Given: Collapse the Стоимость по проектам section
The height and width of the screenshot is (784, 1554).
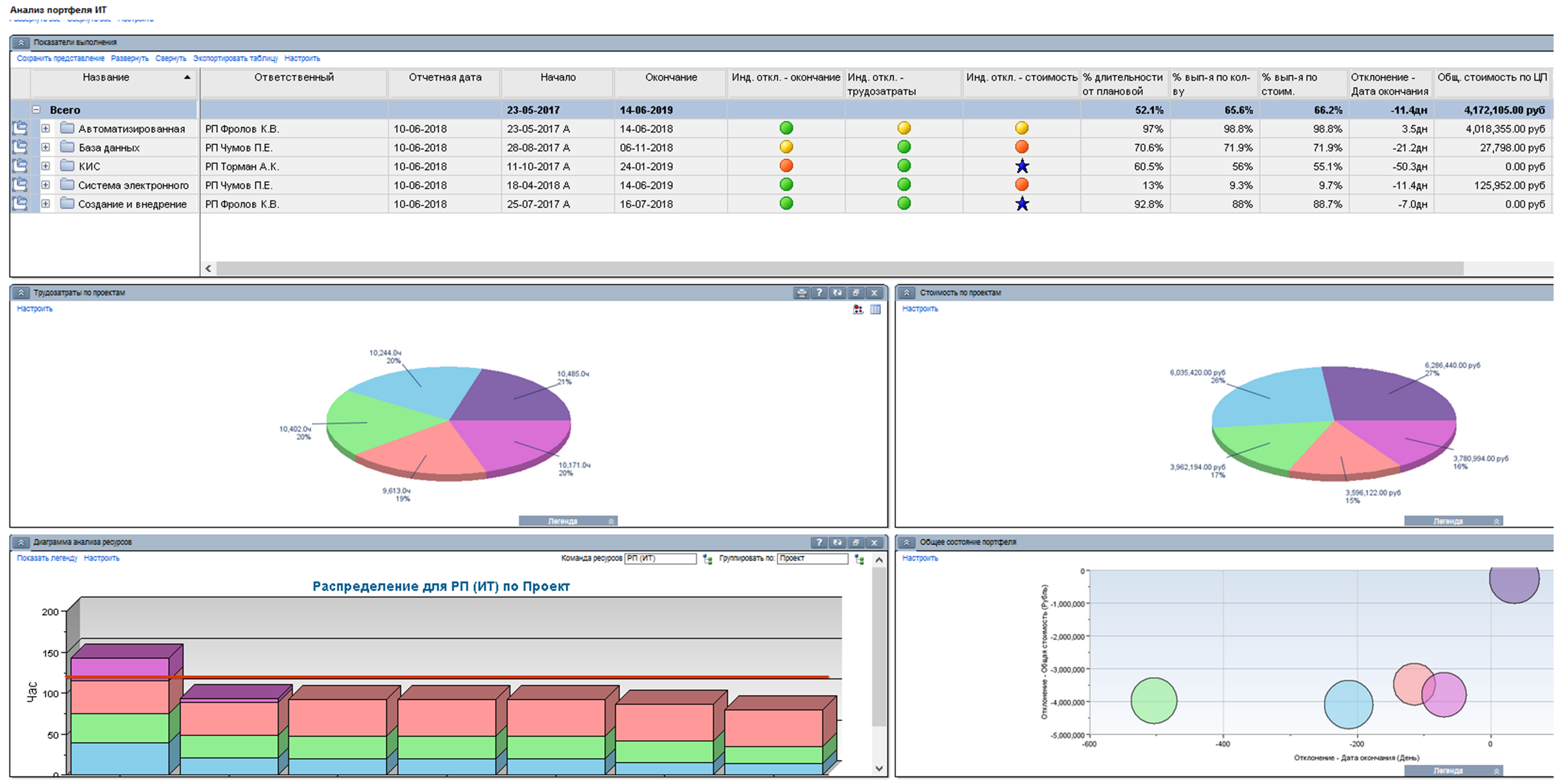Looking at the screenshot, I should 906,293.
